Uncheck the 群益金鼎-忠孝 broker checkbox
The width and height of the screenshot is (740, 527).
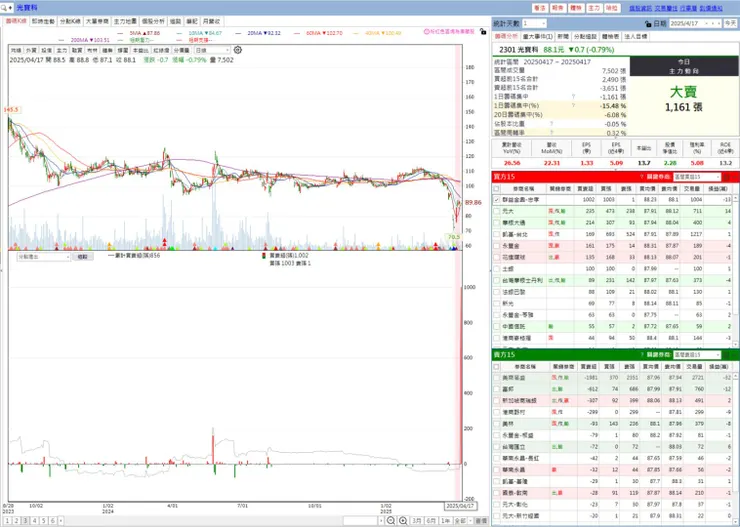pyautogui.click(x=496, y=200)
